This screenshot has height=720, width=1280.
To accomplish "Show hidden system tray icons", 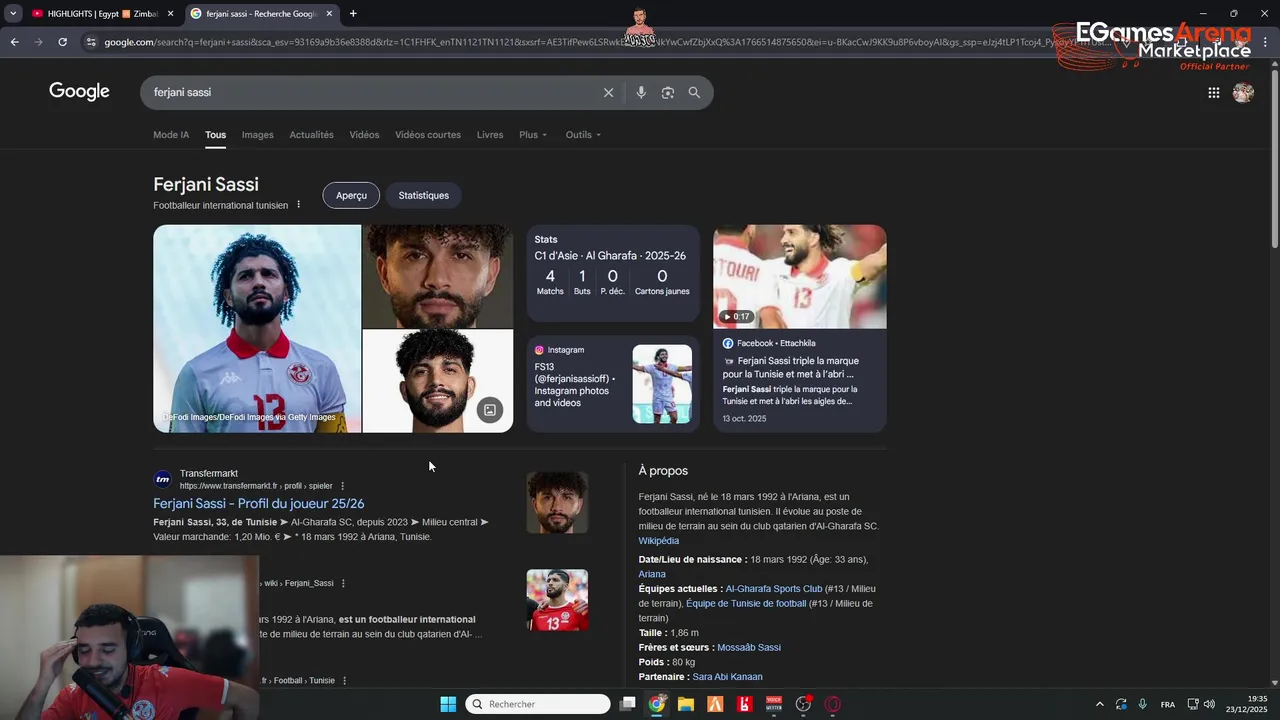I will [x=1100, y=704].
